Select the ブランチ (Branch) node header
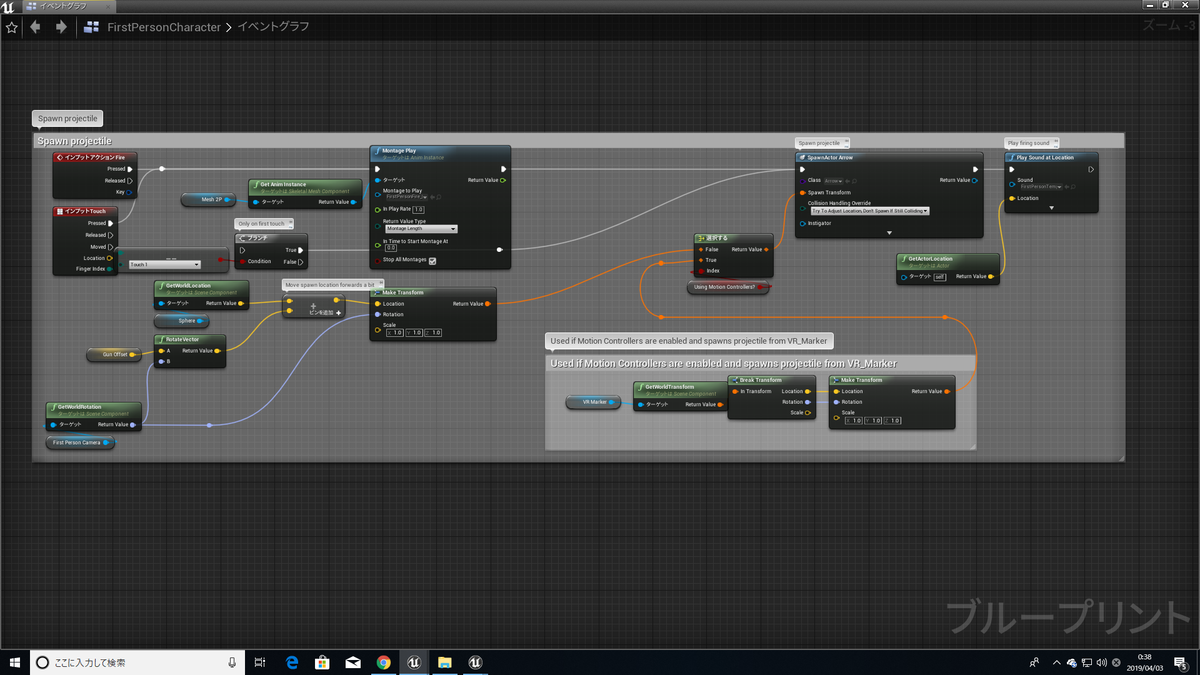Image resolution: width=1200 pixels, height=675 pixels. [271, 238]
